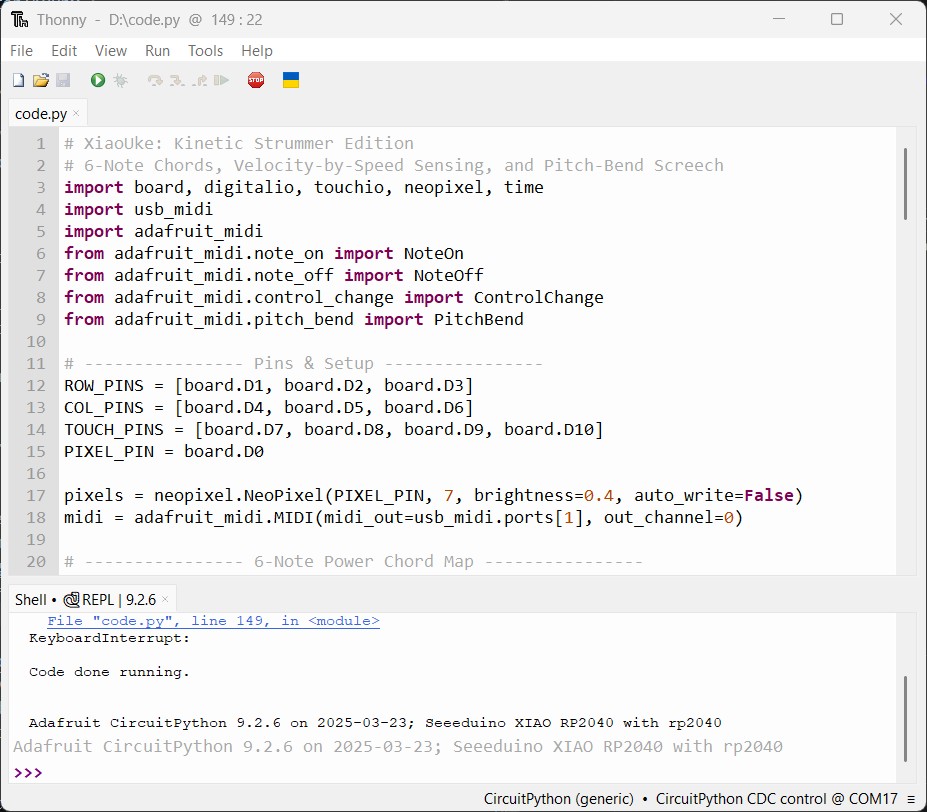Open the interpreter selector showing CircuitPython (generic)
Image resolution: width=927 pixels, height=812 pixels.
pyautogui.click(x=558, y=799)
